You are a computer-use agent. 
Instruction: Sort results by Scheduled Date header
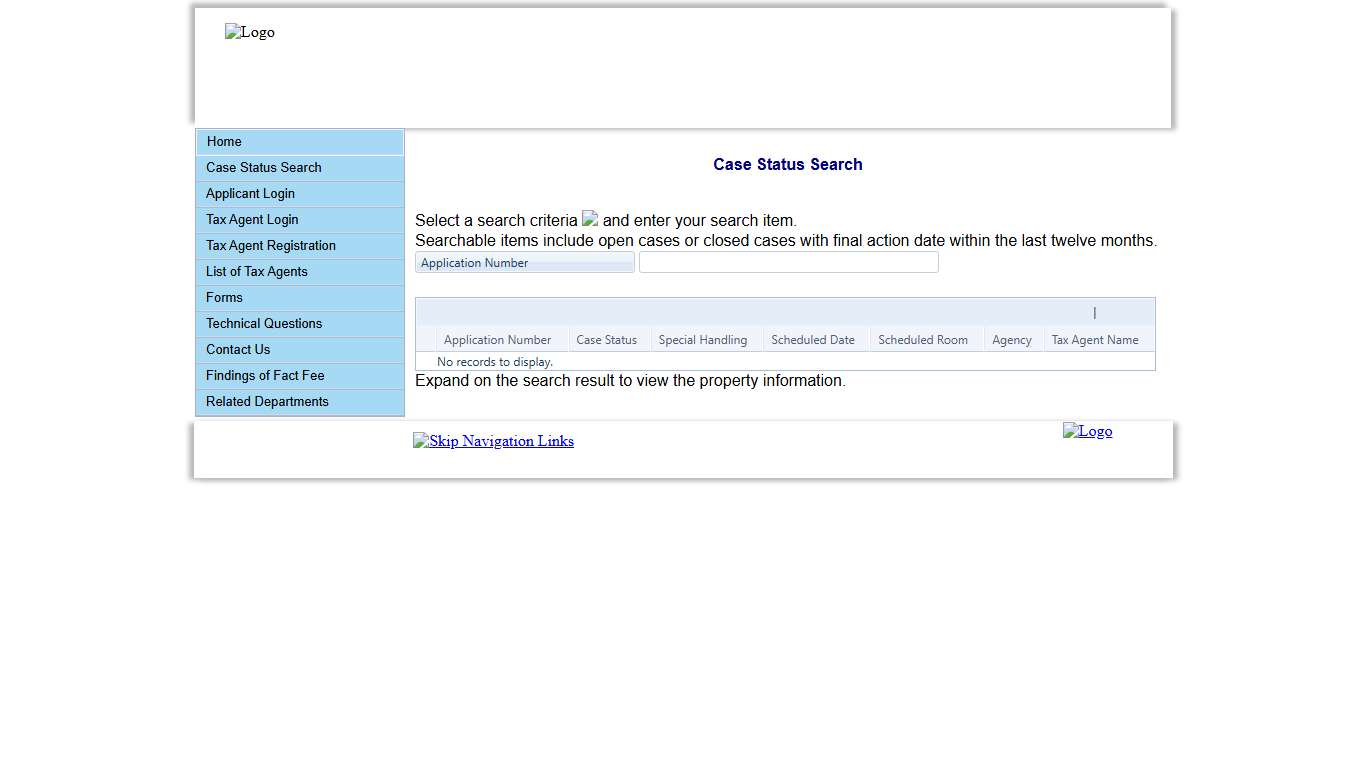814,339
